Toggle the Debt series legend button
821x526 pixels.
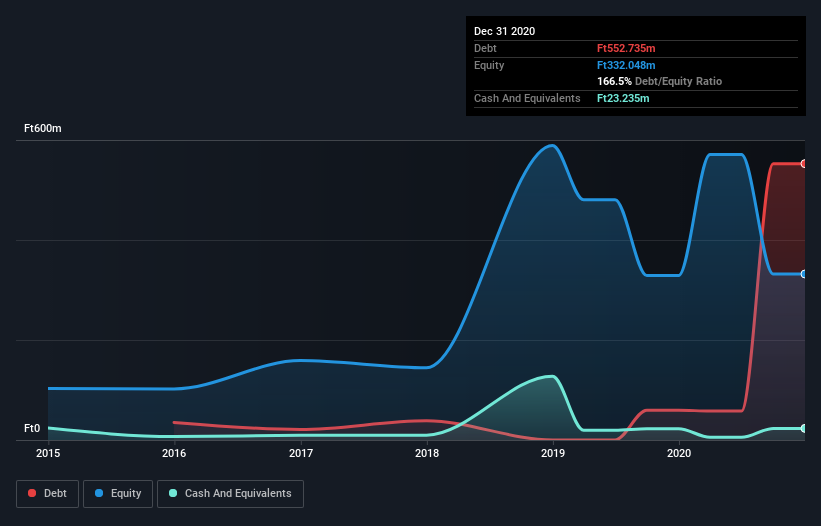point(48,494)
